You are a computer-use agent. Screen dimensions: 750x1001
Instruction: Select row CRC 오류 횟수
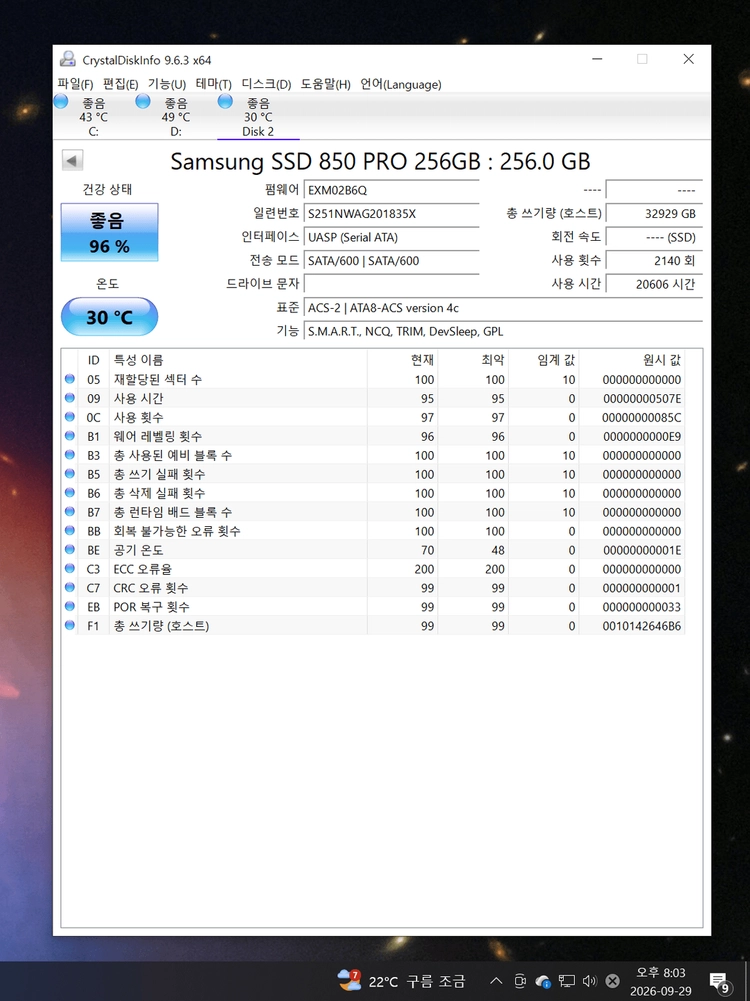[x=373, y=588]
